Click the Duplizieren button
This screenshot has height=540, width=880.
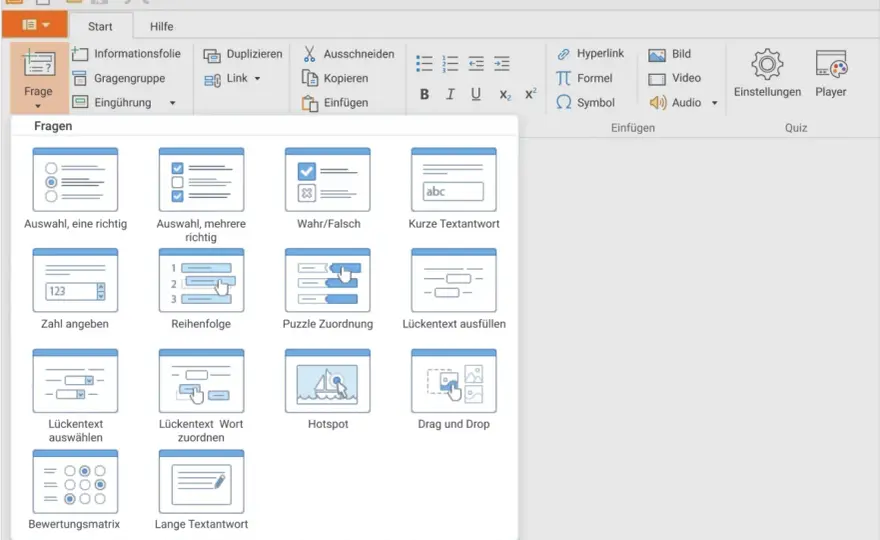(x=243, y=54)
